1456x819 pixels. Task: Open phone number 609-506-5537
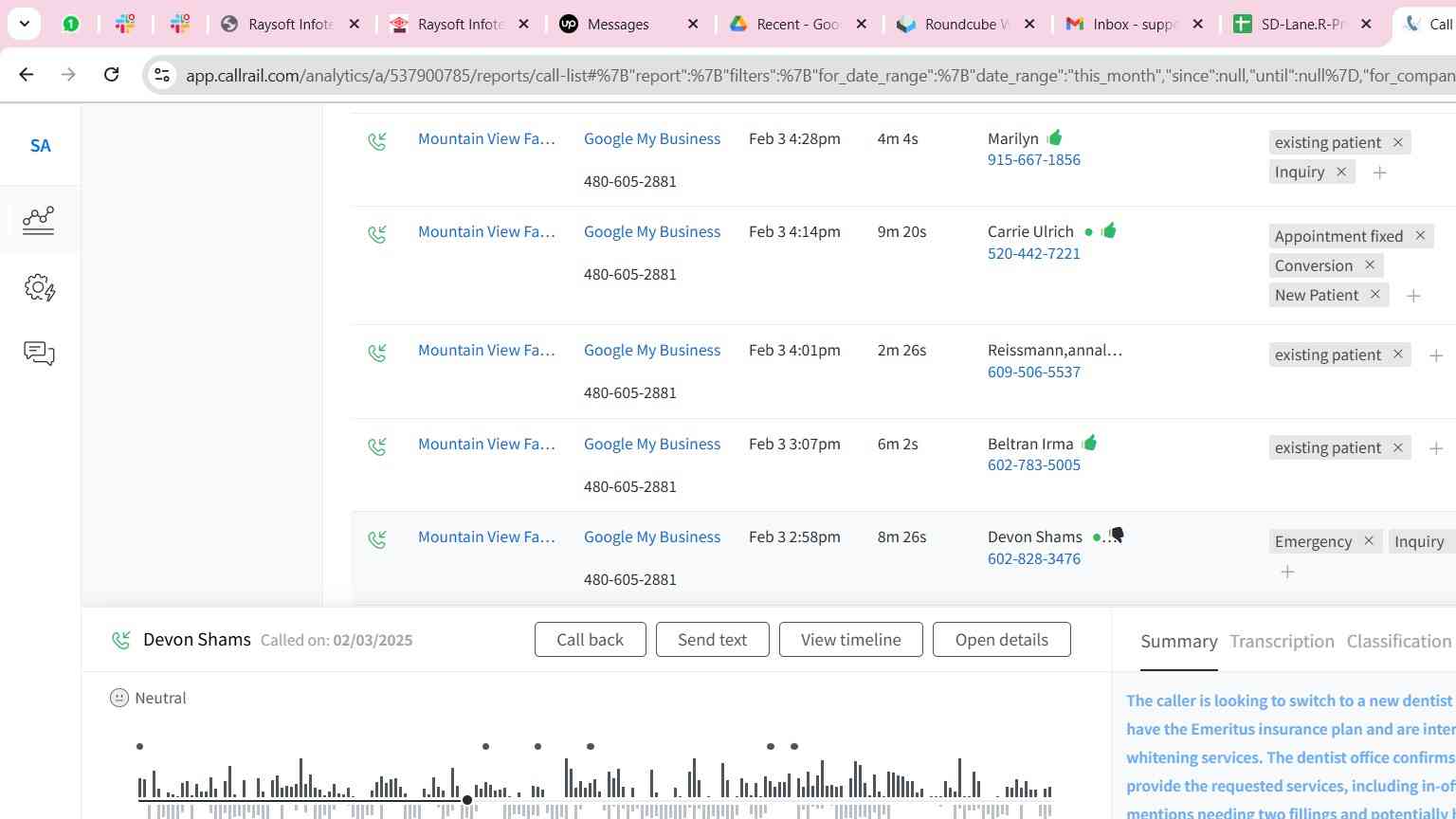tap(1034, 372)
